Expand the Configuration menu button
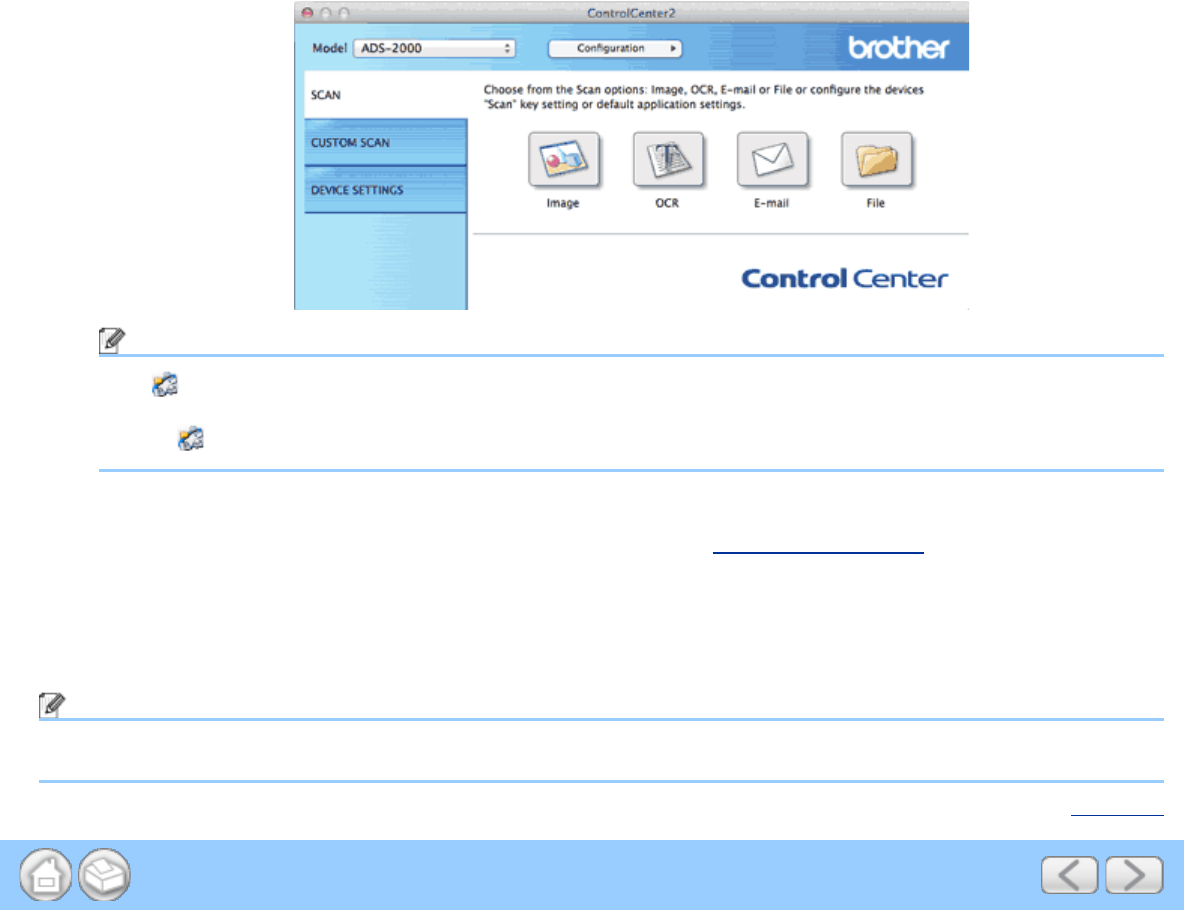The height and width of the screenshot is (910, 1184). 615,48
